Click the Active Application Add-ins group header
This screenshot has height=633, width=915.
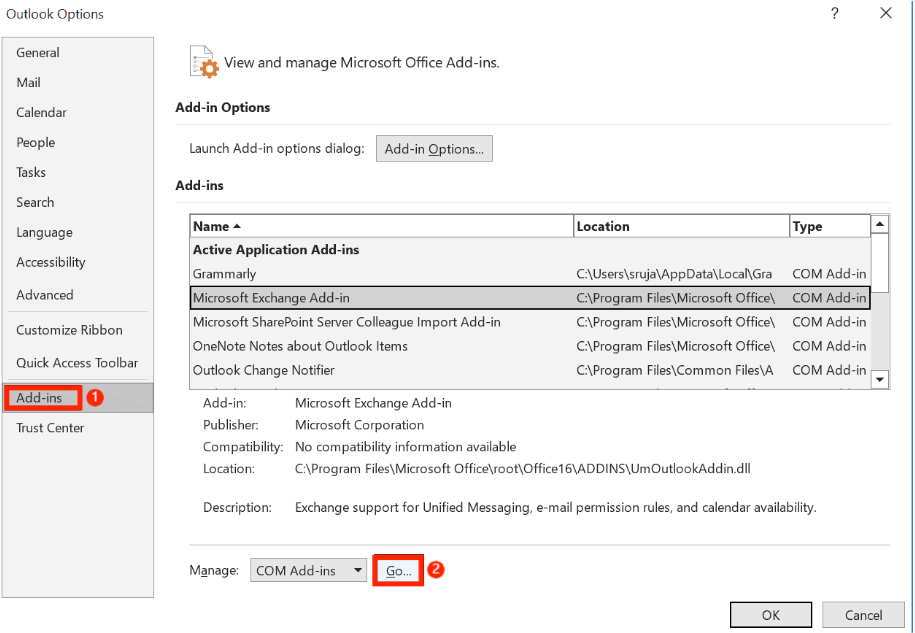tap(276, 250)
